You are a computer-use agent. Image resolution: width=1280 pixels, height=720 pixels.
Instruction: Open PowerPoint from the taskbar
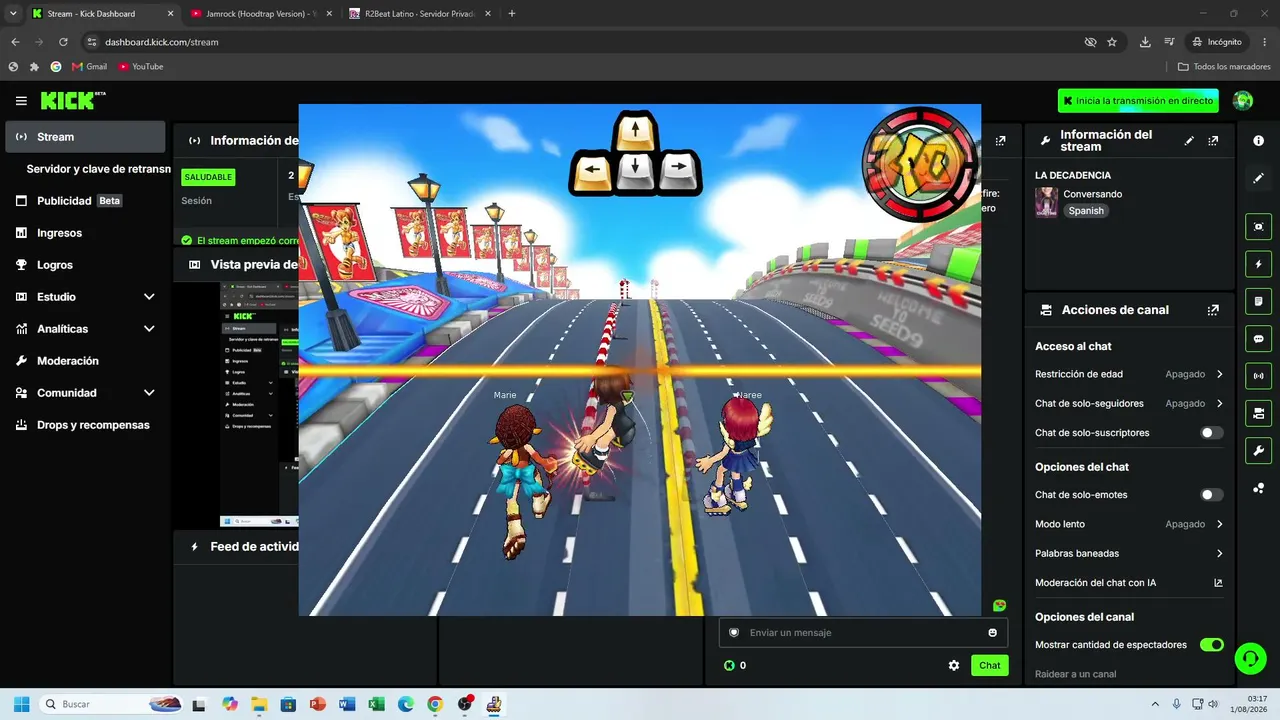(318, 704)
